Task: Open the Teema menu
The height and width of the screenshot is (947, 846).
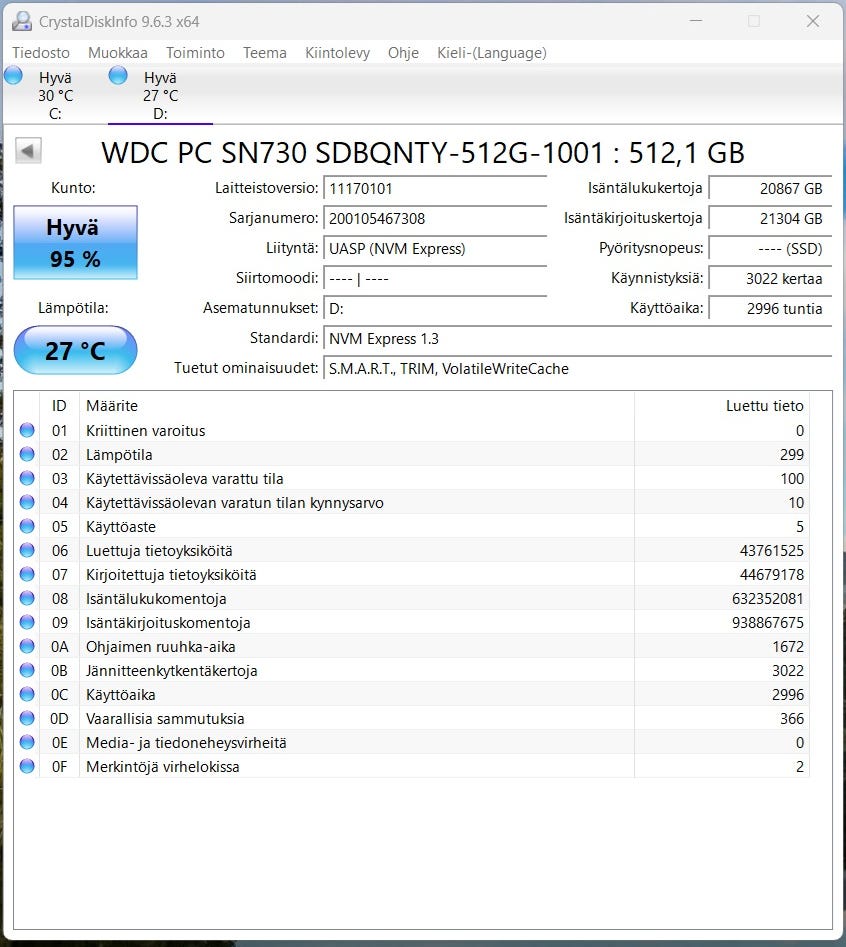Action: pos(264,53)
